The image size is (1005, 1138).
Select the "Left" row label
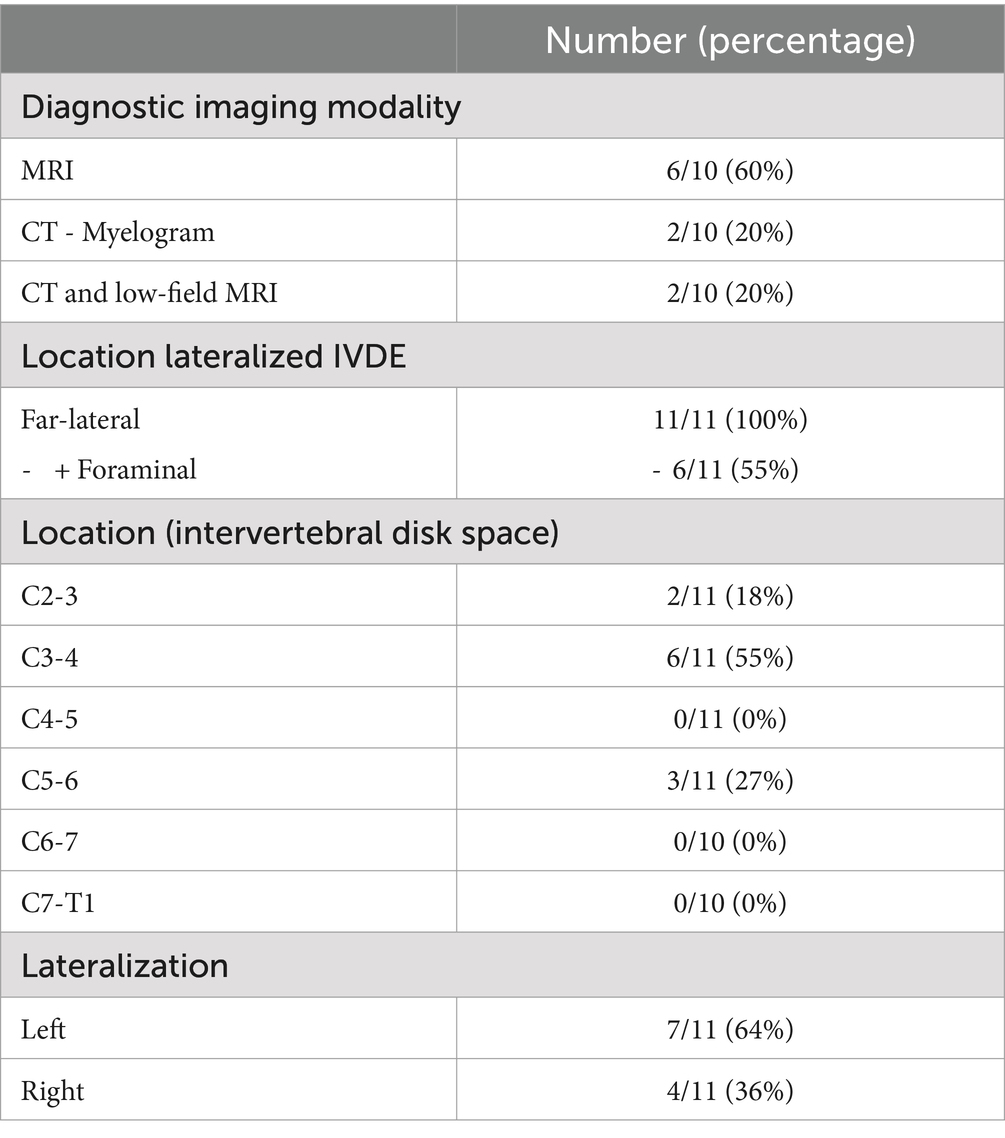[x=44, y=1029]
